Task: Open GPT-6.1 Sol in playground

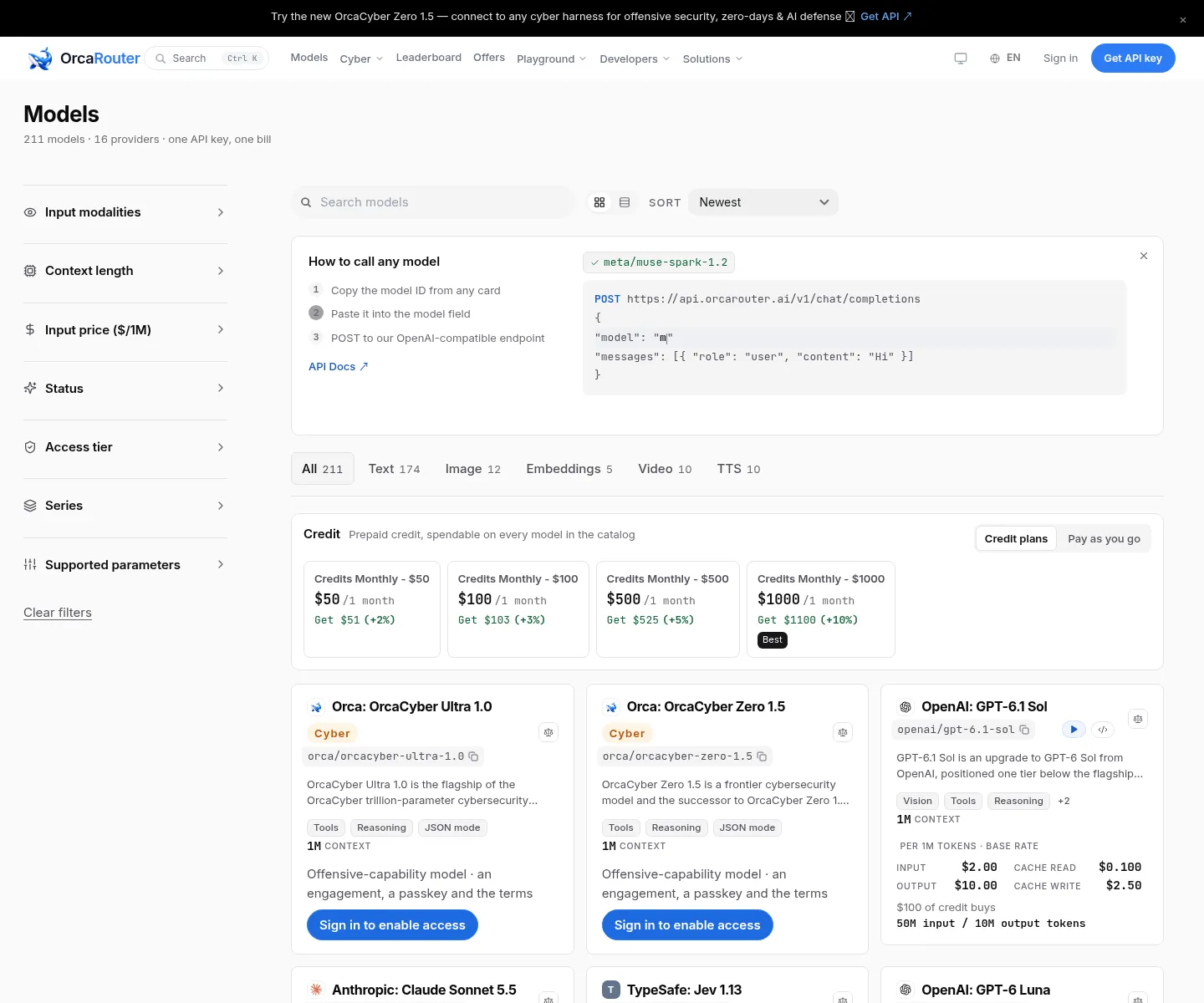Action: pyautogui.click(x=1074, y=730)
